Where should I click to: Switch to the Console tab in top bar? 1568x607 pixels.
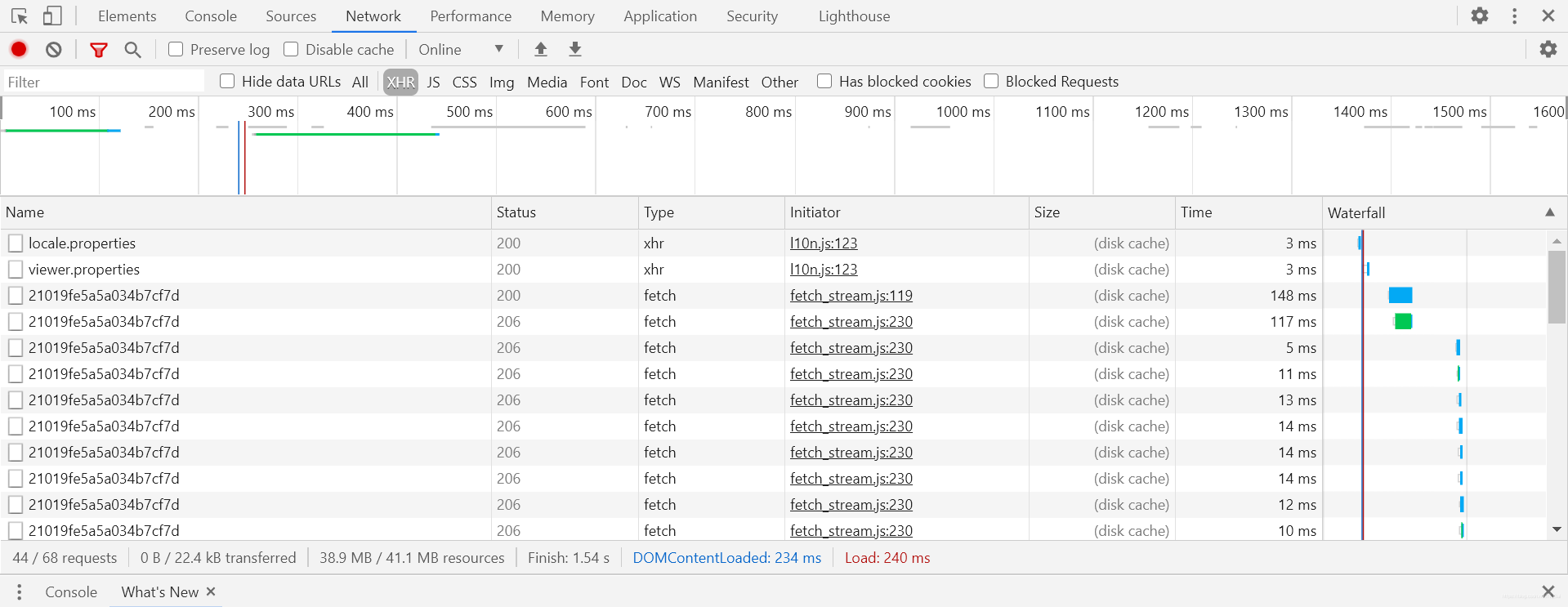211,16
